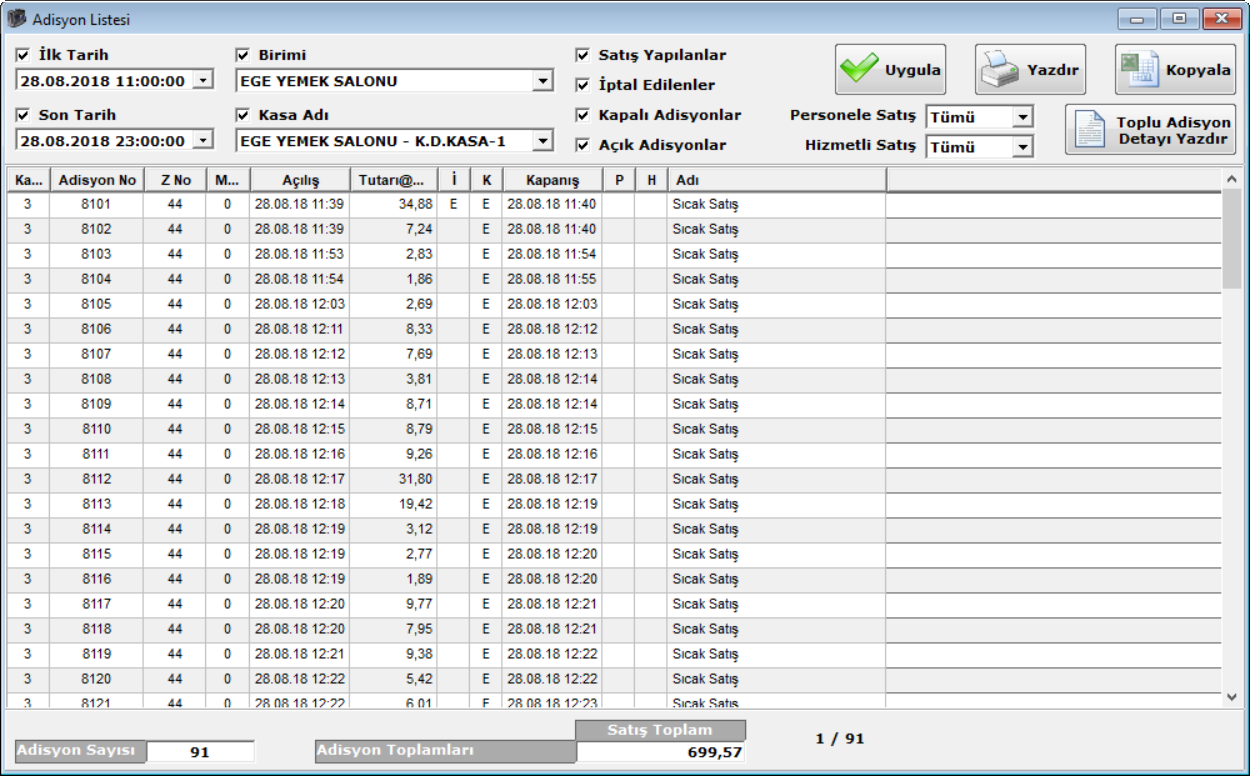The height and width of the screenshot is (776, 1250).
Task: Click the printer icon on Yazdır
Action: point(998,70)
